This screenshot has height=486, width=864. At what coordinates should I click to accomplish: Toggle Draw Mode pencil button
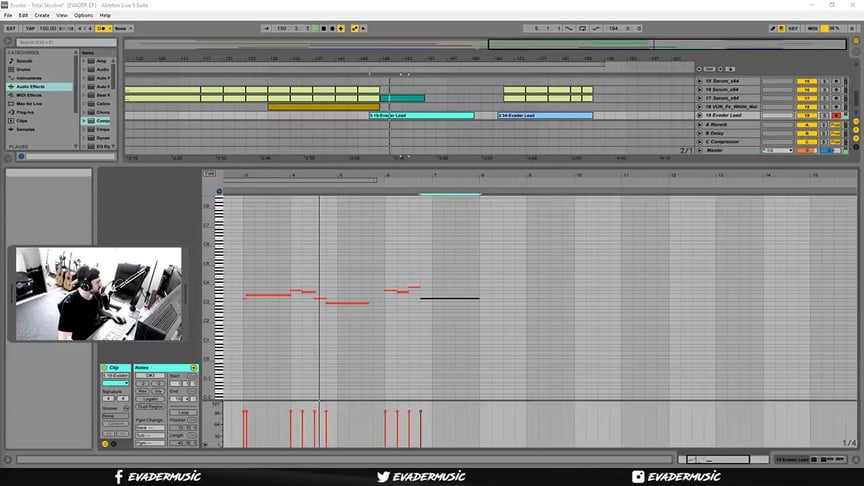[773, 29]
